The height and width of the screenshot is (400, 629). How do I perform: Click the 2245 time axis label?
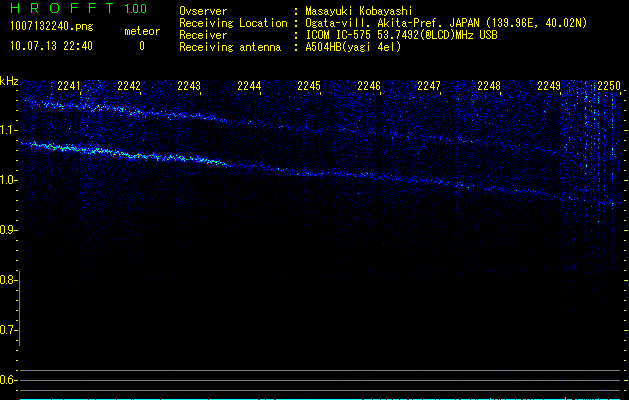pos(309,86)
